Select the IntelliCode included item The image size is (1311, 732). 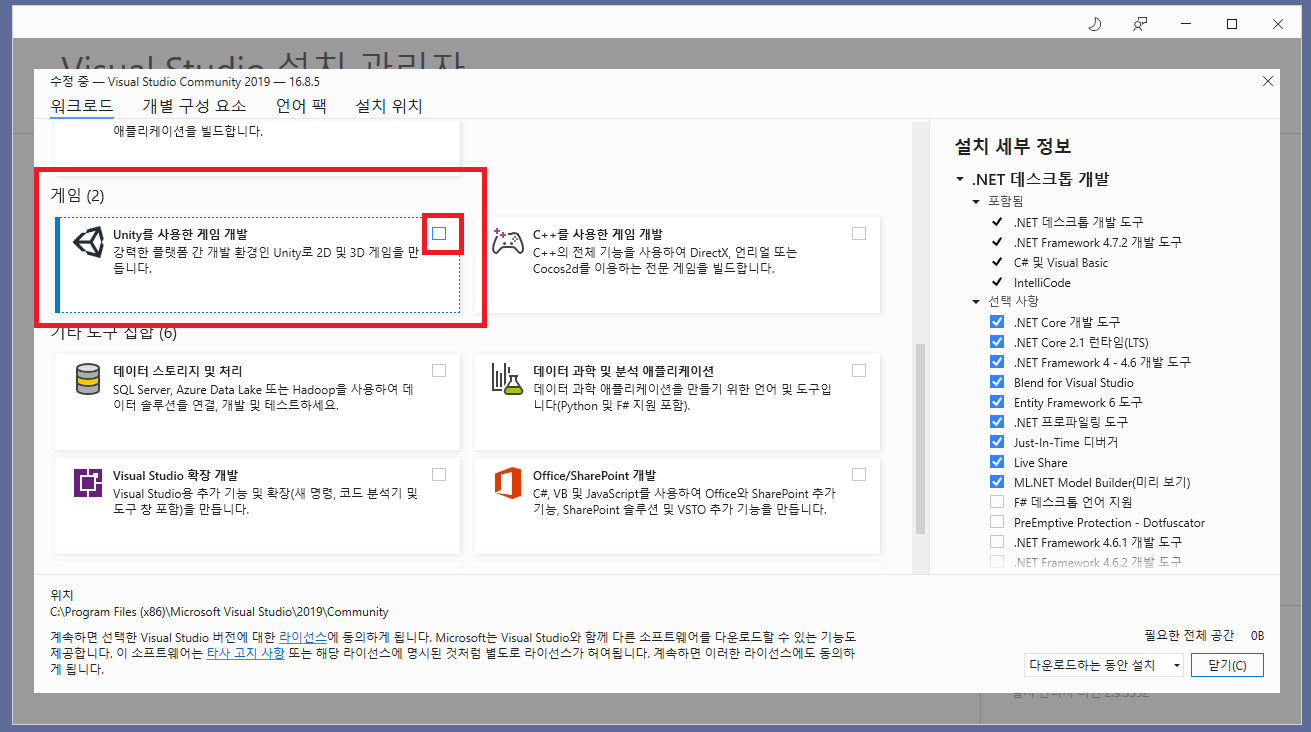point(1041,282)
